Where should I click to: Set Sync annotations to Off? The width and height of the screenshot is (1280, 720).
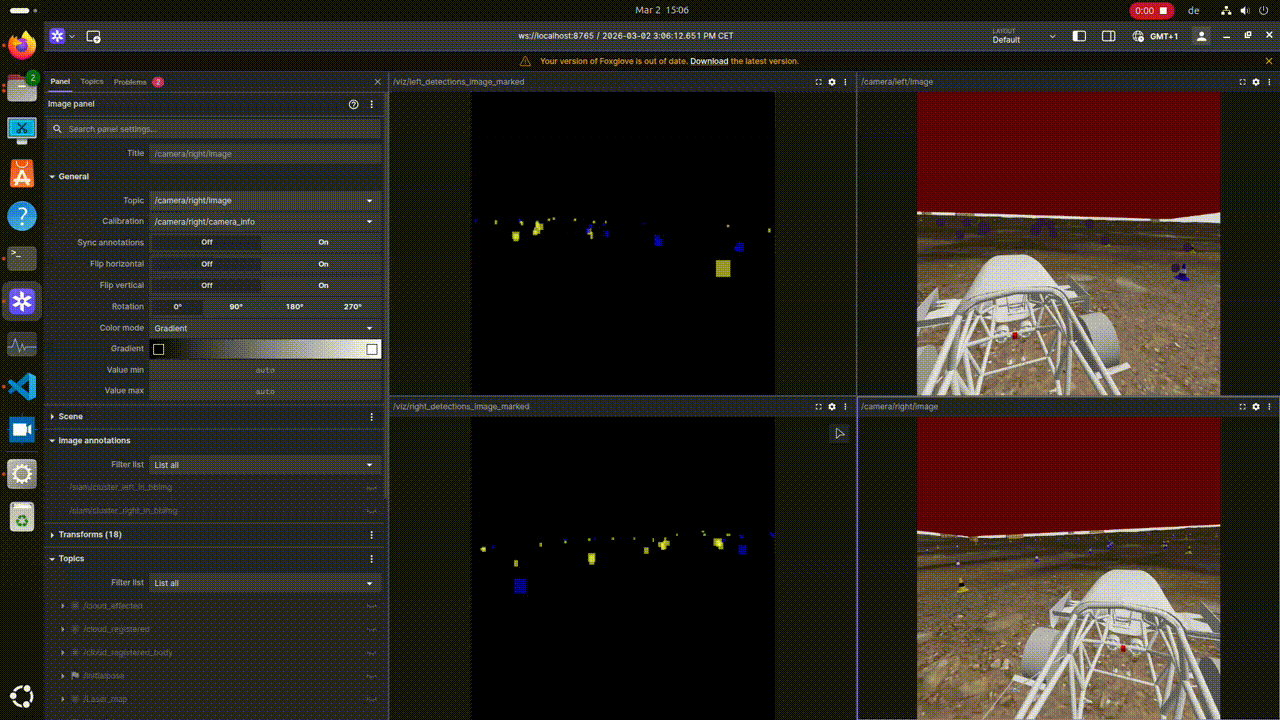(x=207, y=242)
